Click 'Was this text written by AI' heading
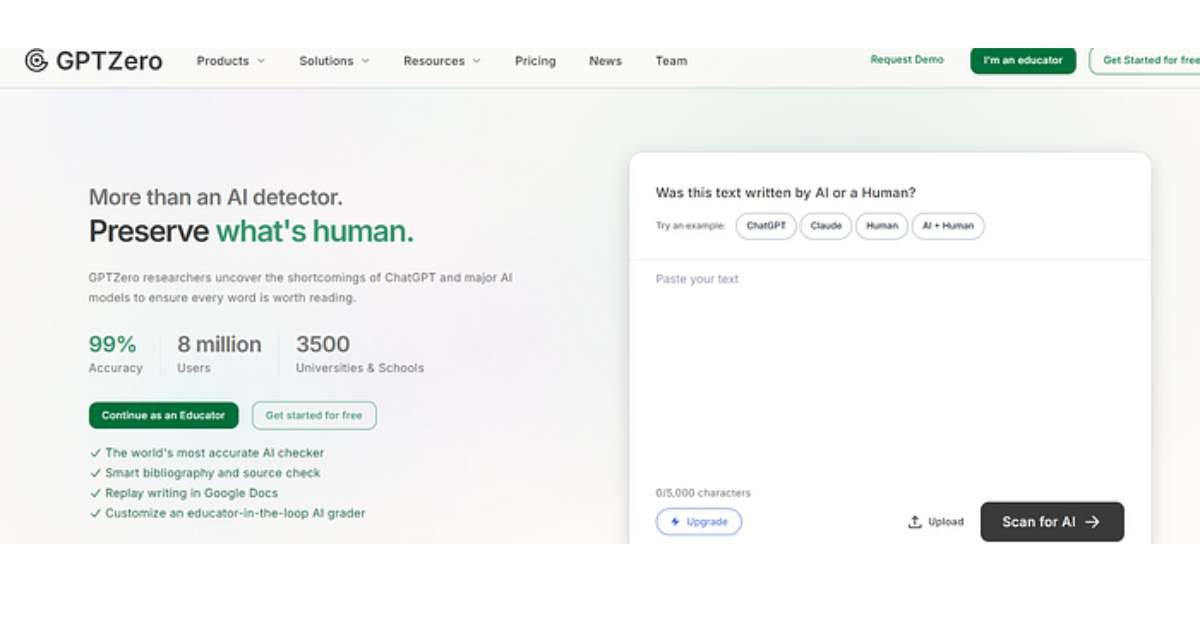Screen dimensions: 1200x628 785,193
